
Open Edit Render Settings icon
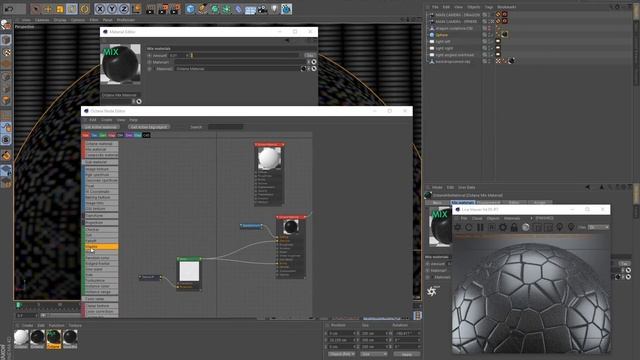point(176,9)
